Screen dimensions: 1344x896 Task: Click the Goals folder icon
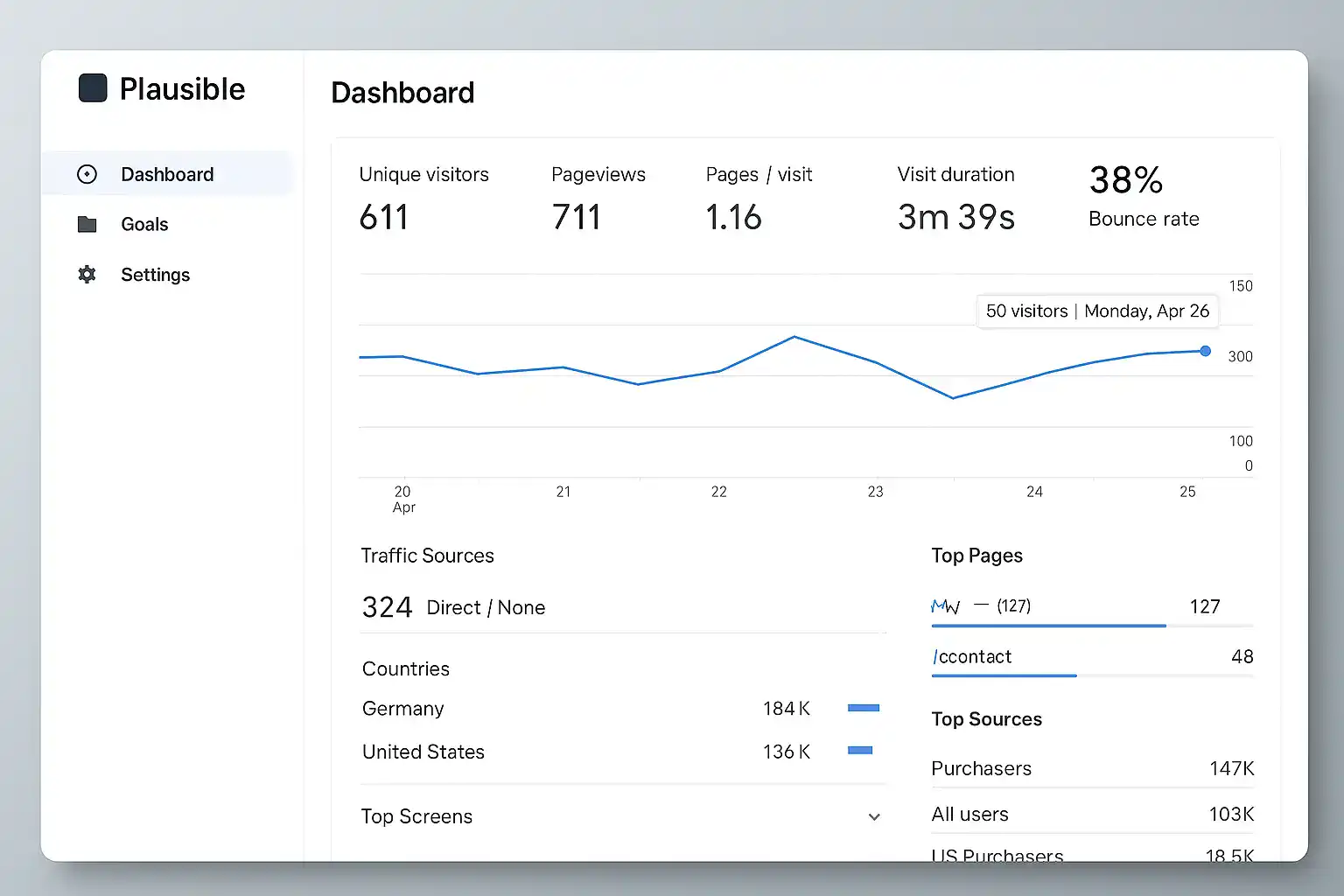(x=87, y=225)
